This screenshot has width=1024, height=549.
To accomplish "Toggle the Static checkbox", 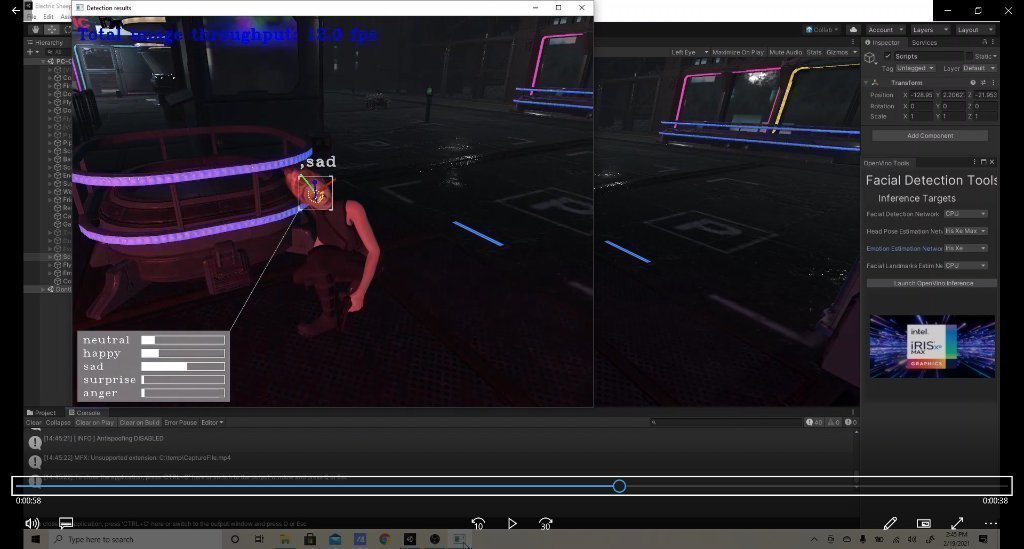I will [x=969, y=56].
